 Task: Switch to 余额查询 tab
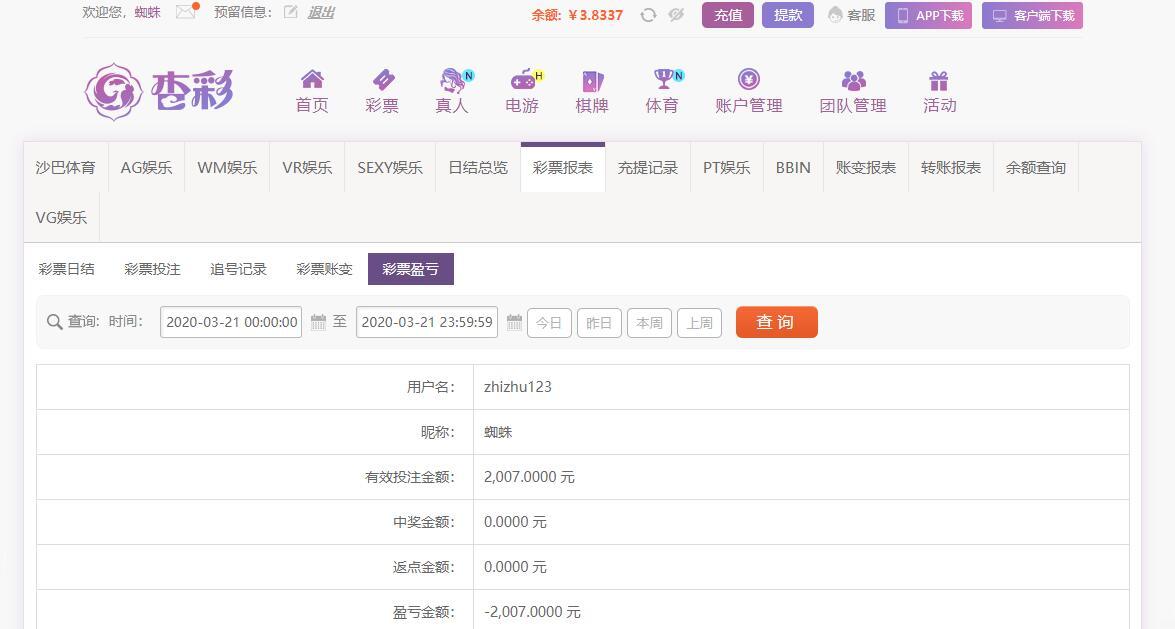(1036, 167)
